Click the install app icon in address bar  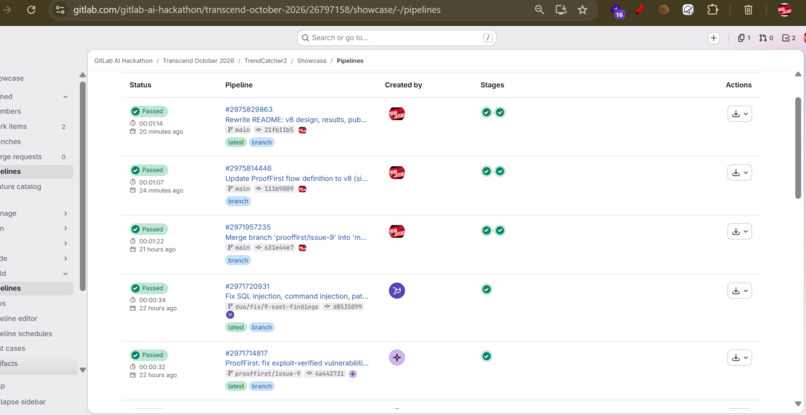[x=561, y=10]
